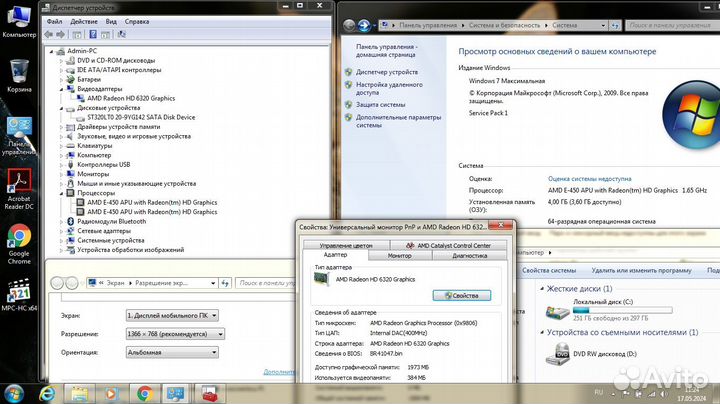Click Система и безопасность in the address bar
The height and width of the screenshot is (404, 720).
point(504,25)
